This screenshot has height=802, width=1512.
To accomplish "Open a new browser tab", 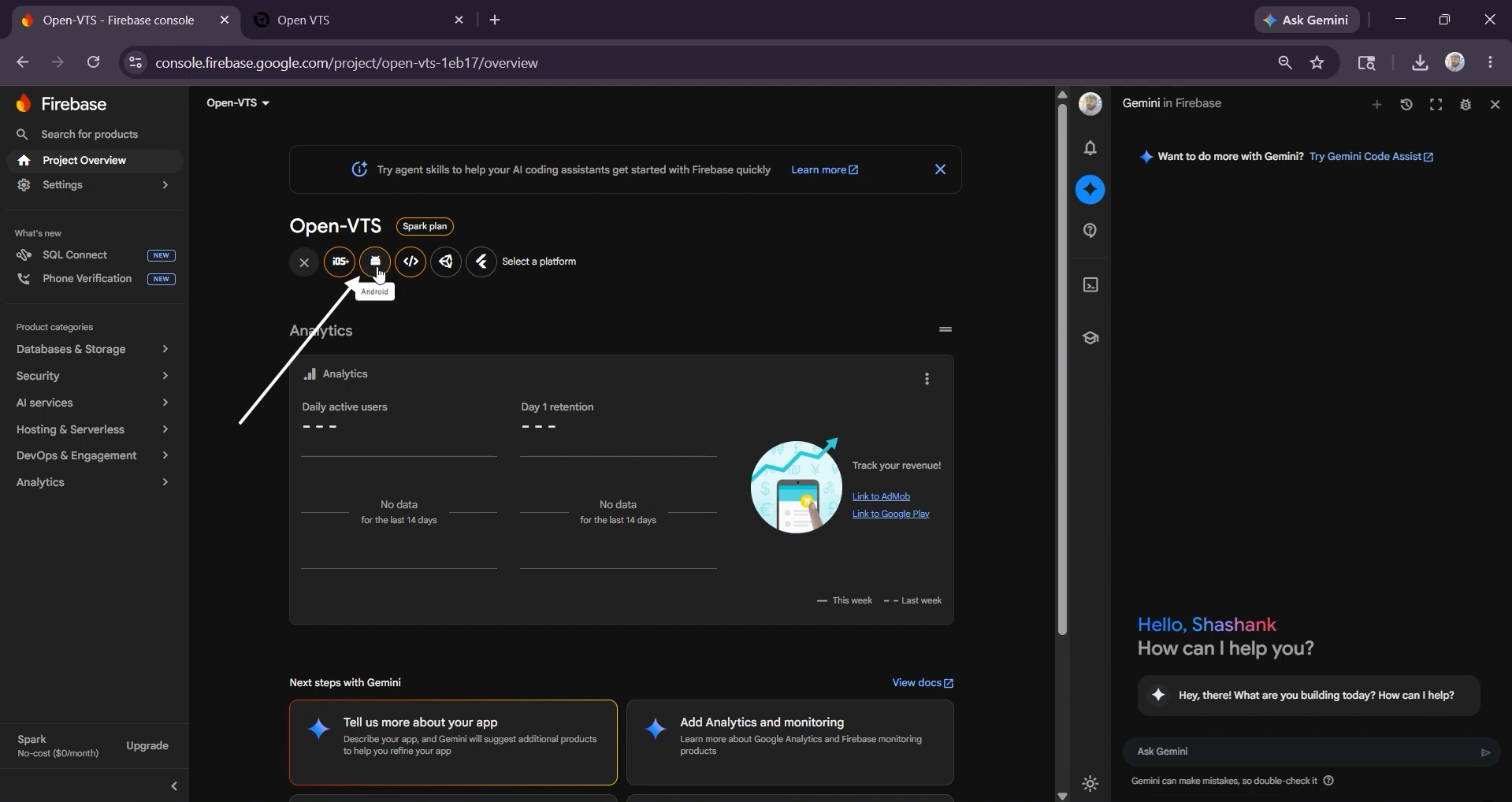I will pos(495,20).
